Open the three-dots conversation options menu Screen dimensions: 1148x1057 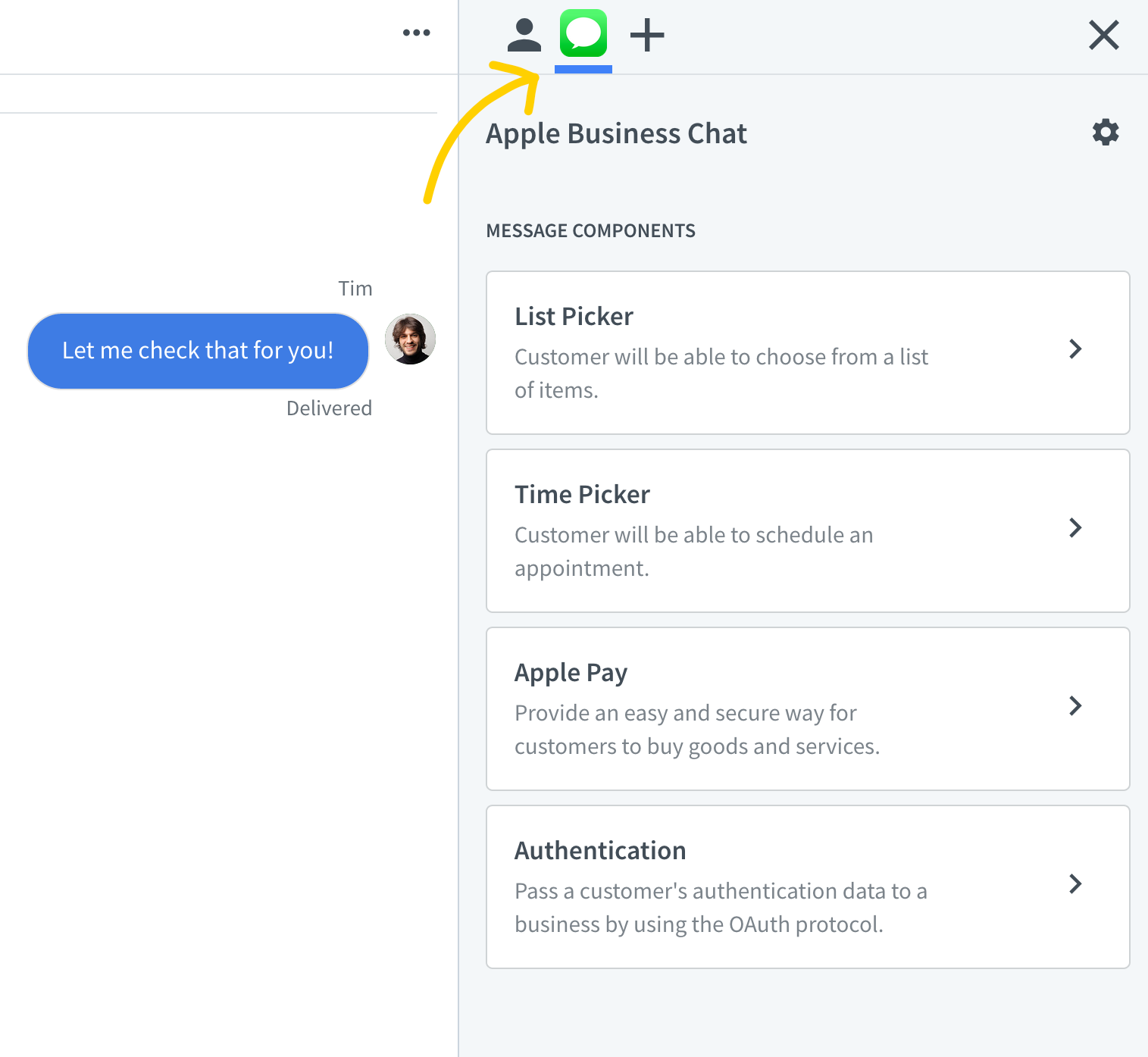pos(416,33)
